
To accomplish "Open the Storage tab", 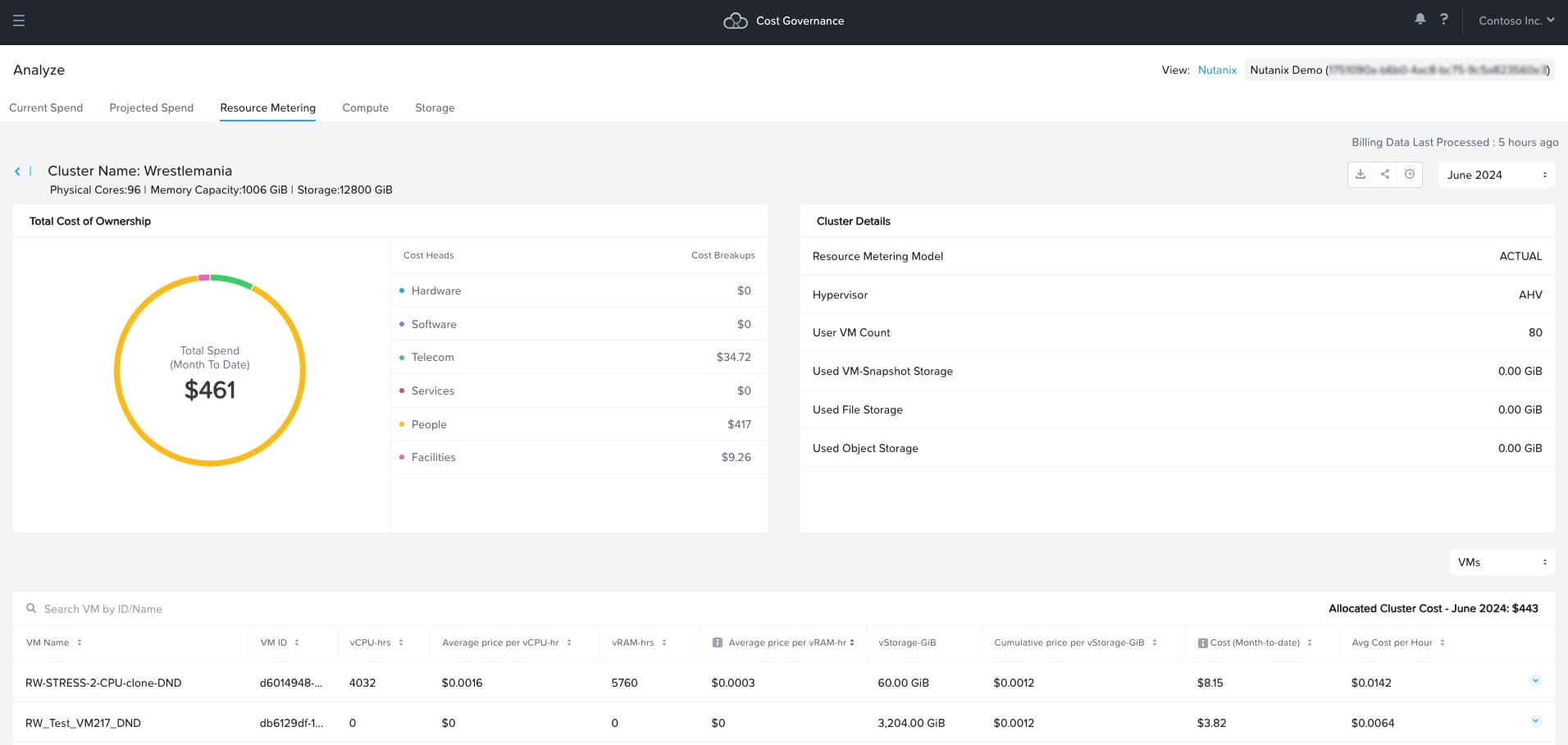I will 435,107.
